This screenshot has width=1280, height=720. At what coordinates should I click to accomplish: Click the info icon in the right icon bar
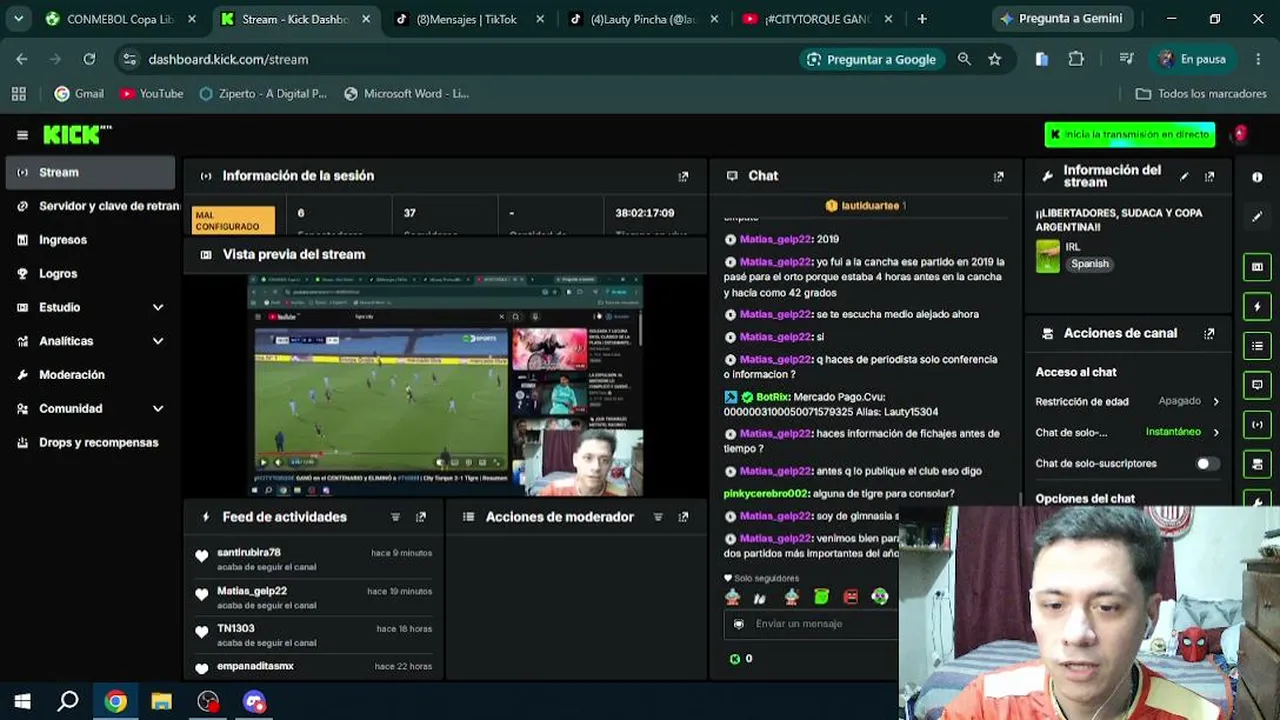click(1257, 177)
